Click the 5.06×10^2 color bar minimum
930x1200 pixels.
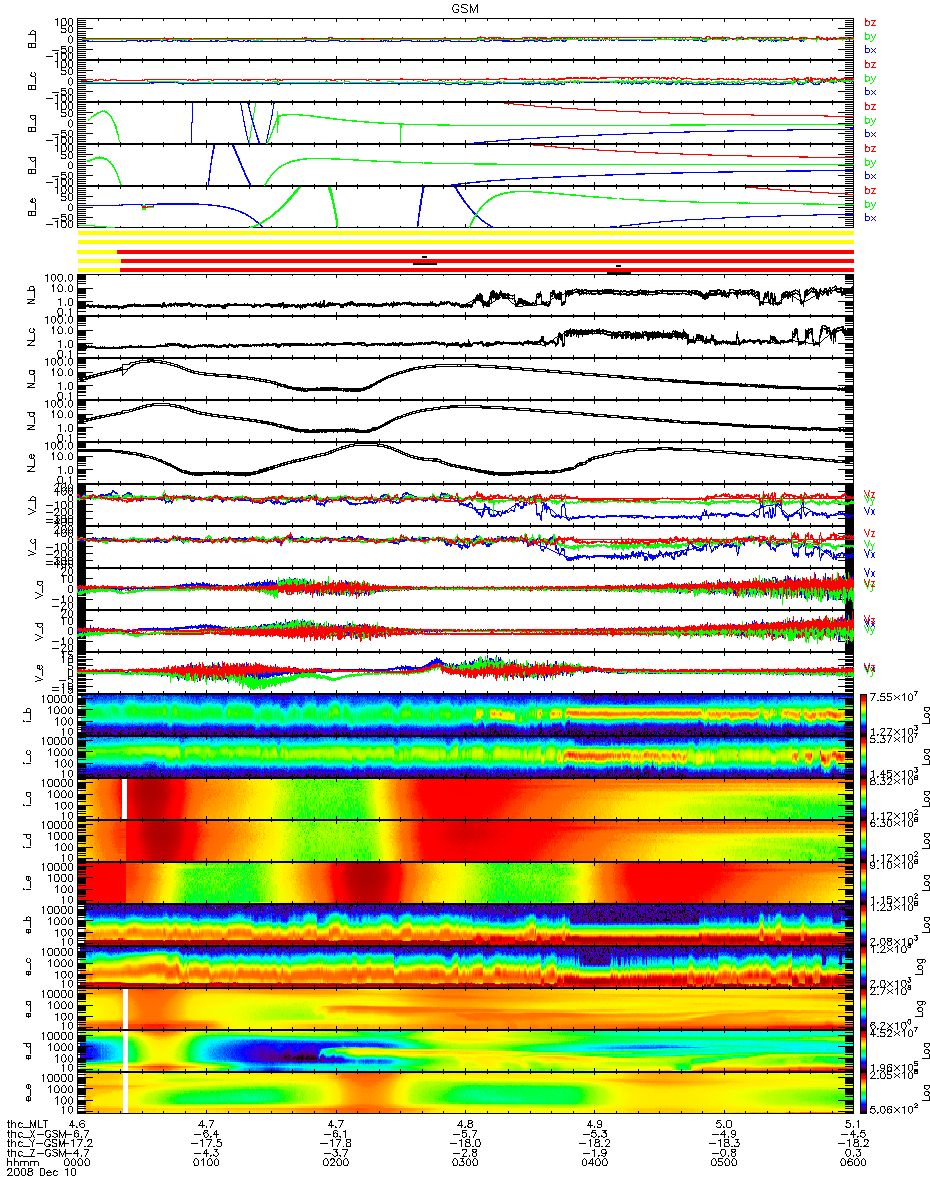click(896, 1110)
